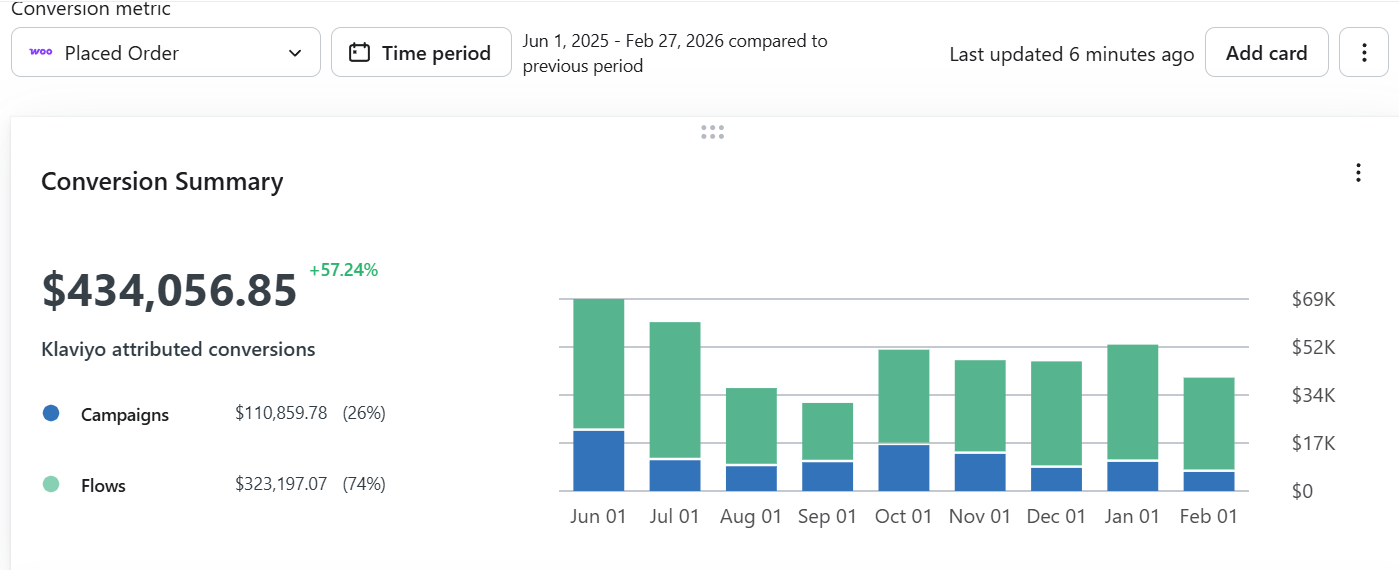1399x570 pixels.
Task: Click the (74%) Flows percentage
Action: [364, 484]
